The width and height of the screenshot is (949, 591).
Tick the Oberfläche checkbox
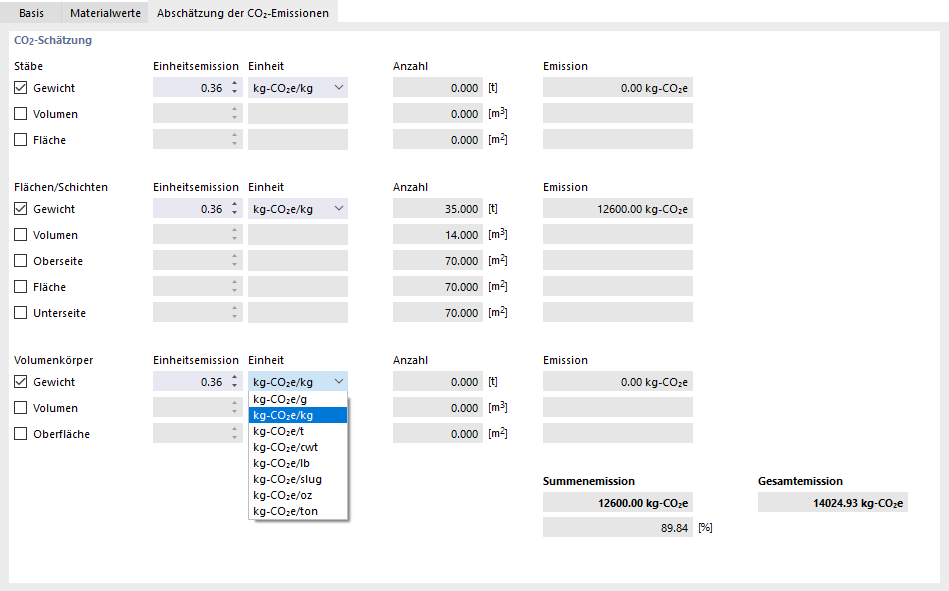[21, 434]
